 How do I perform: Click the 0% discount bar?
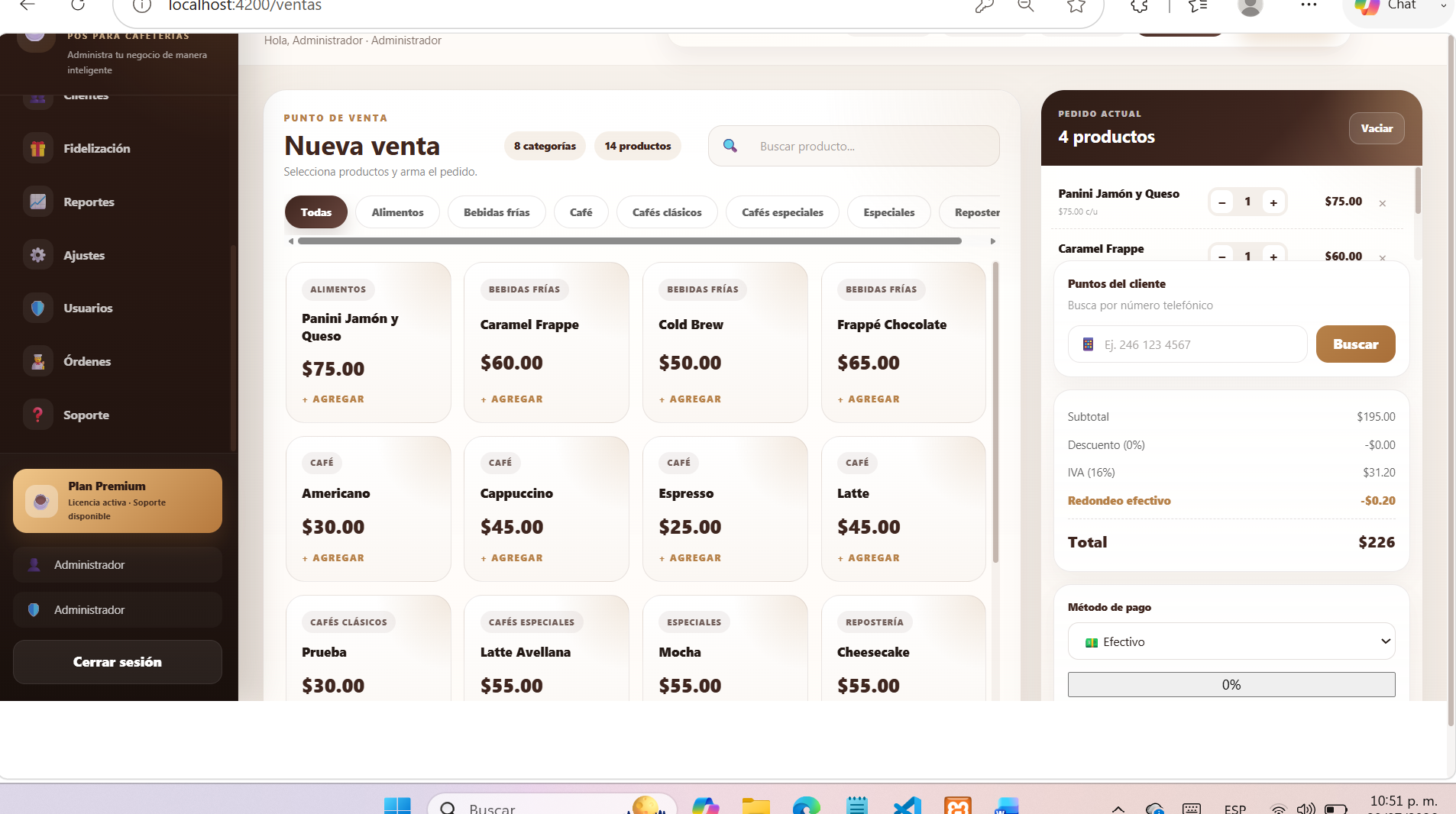click(1231, 685)
